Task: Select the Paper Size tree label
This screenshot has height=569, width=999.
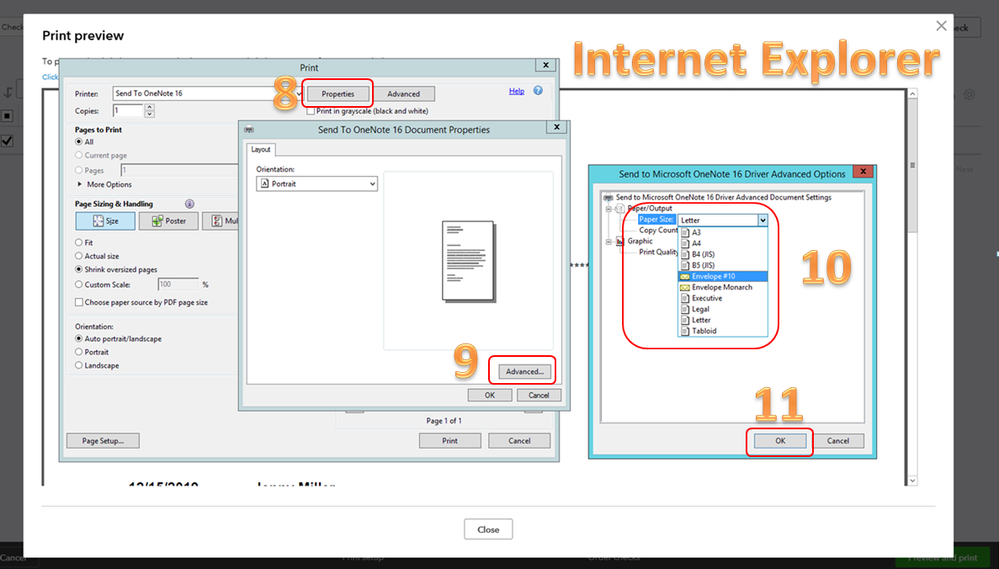Action: pos(656,219)
